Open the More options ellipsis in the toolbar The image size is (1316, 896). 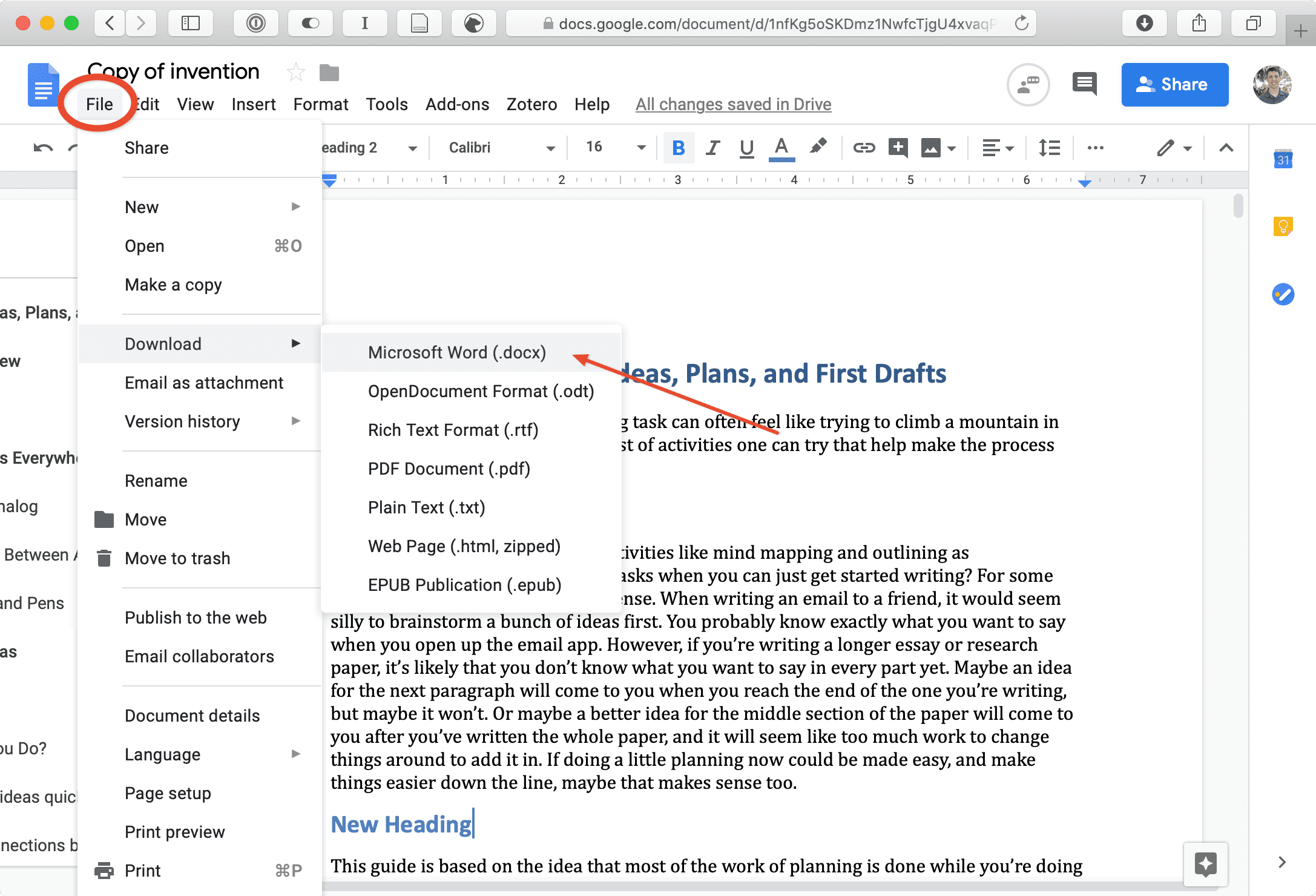tap(1095, 148)
